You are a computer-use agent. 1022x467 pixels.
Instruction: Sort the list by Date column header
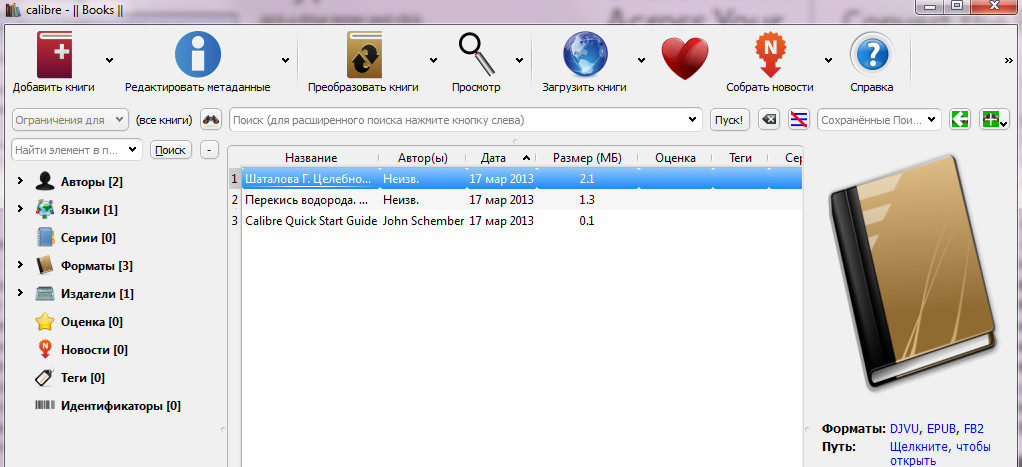(493, 158)
